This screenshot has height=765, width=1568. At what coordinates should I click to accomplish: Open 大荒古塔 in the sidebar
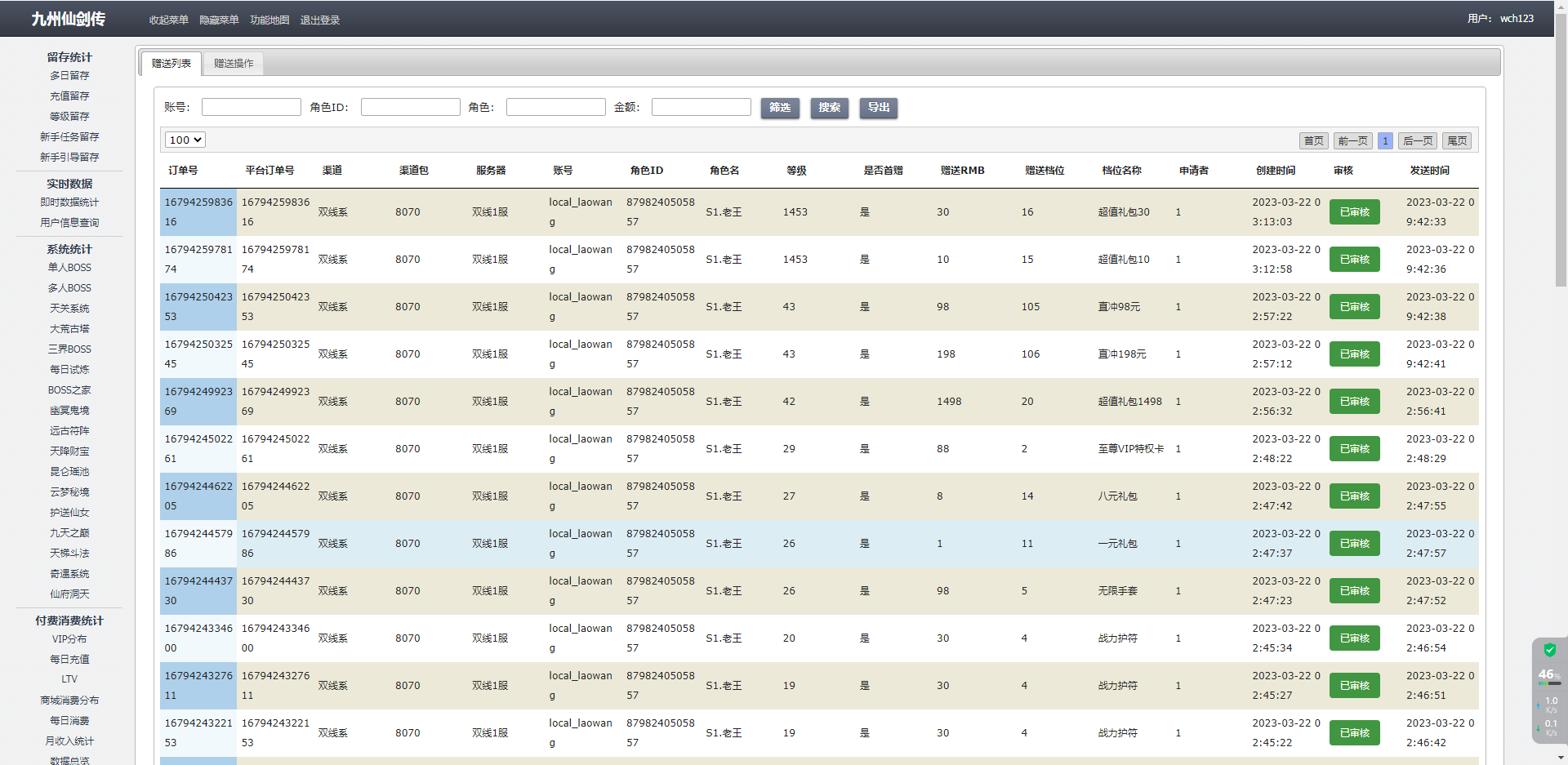pyautogui.click(x=69, y=329)
